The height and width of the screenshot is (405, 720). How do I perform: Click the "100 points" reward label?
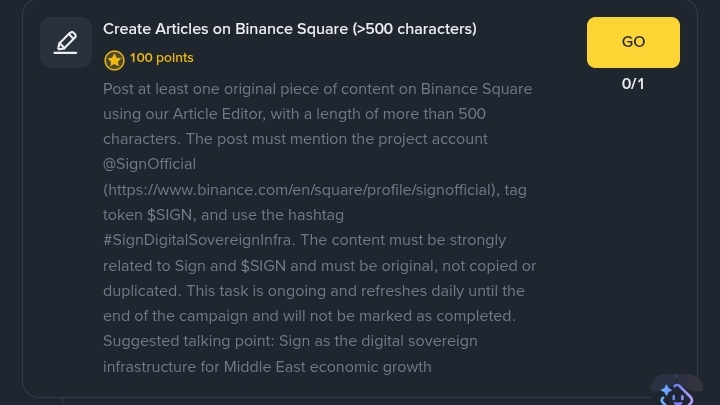coord(161,58)
